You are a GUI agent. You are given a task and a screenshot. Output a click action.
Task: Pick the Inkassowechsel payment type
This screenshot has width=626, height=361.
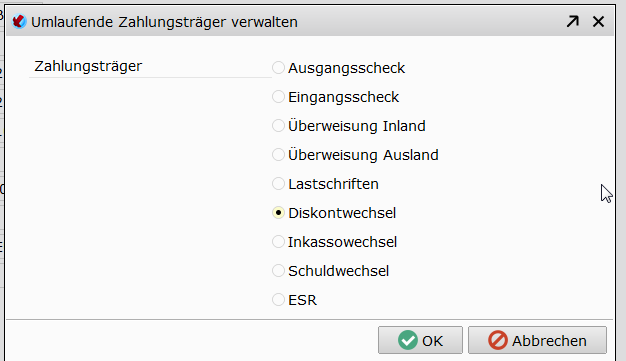pos(278,242)
